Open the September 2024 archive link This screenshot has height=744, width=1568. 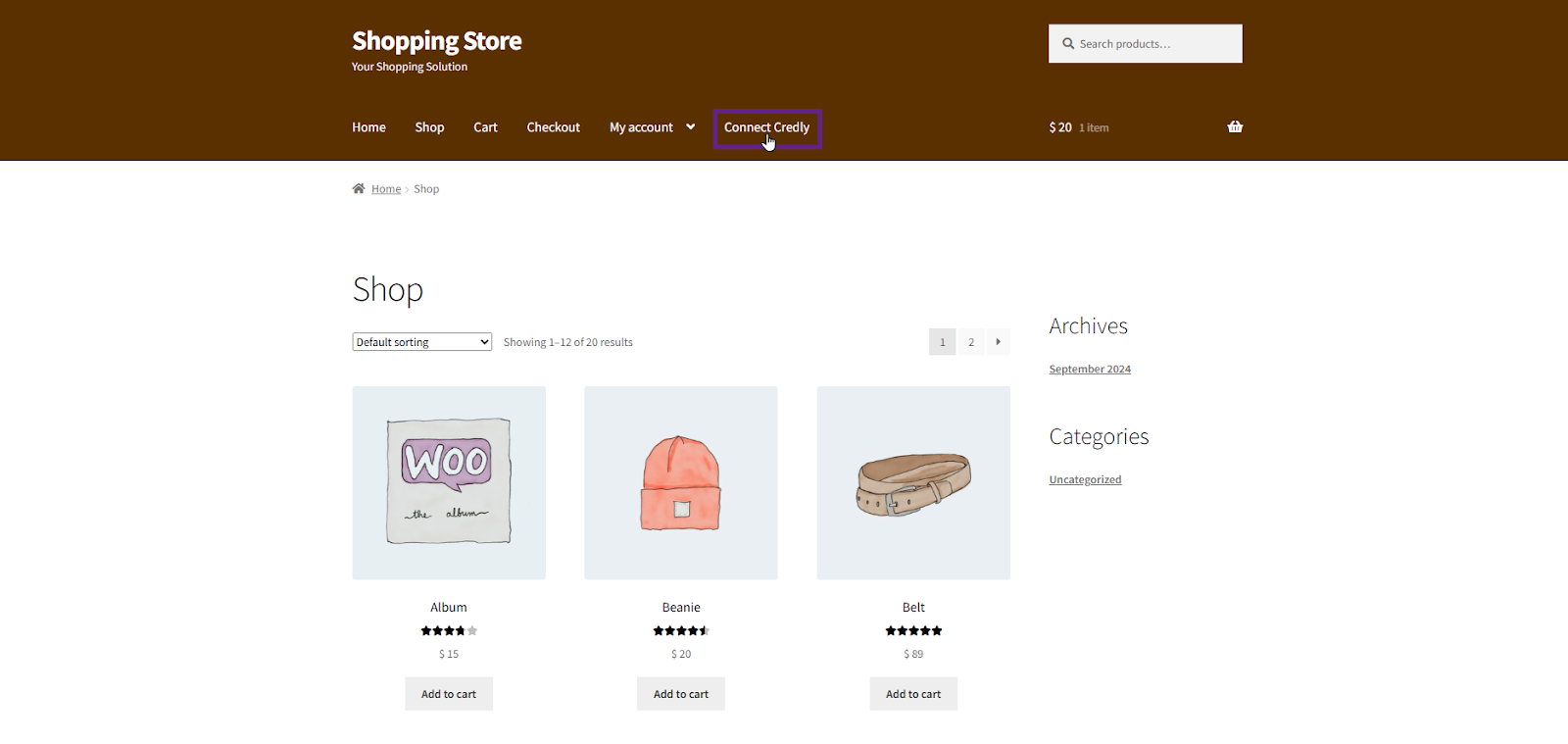click(x=1090, y=370)
